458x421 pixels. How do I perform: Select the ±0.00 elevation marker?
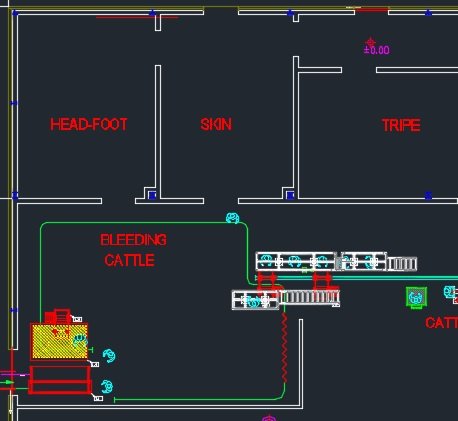(x=377, y=50)
